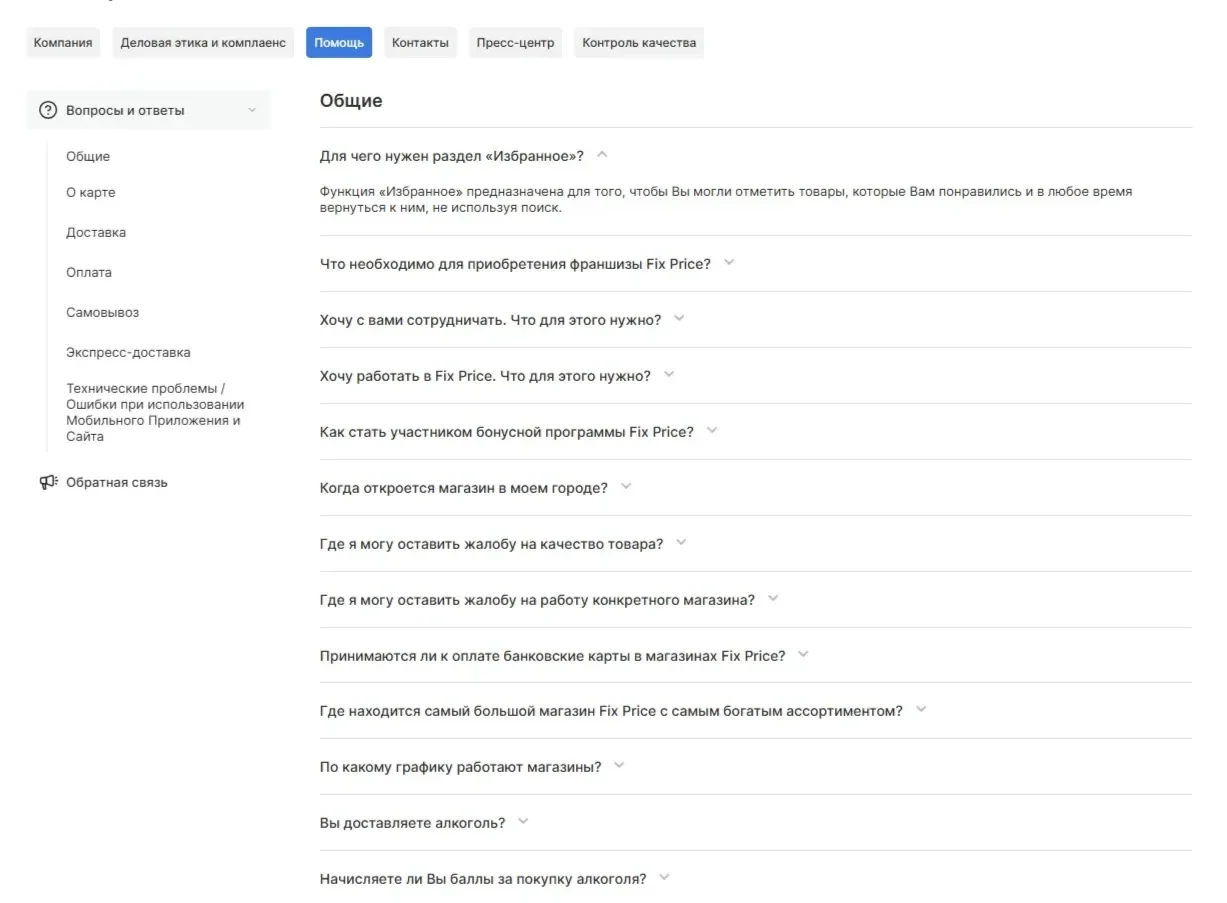The width and height of the screenshot is (1227, 903).
Task: Click the megaphone icon next to Обратная связь
Action: click(48, 482)
